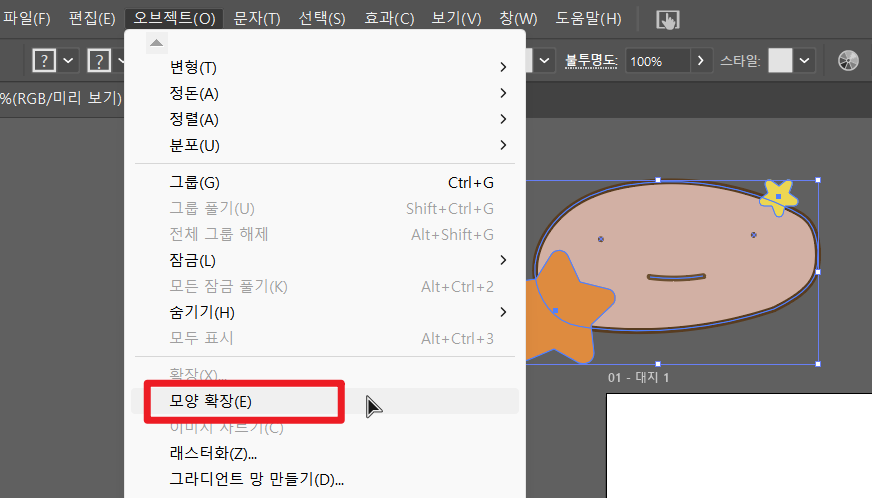Screen dimensions: 872x498
Task: Select the artboard label 01 - 대지 1
Action: (x=638, y=378)
